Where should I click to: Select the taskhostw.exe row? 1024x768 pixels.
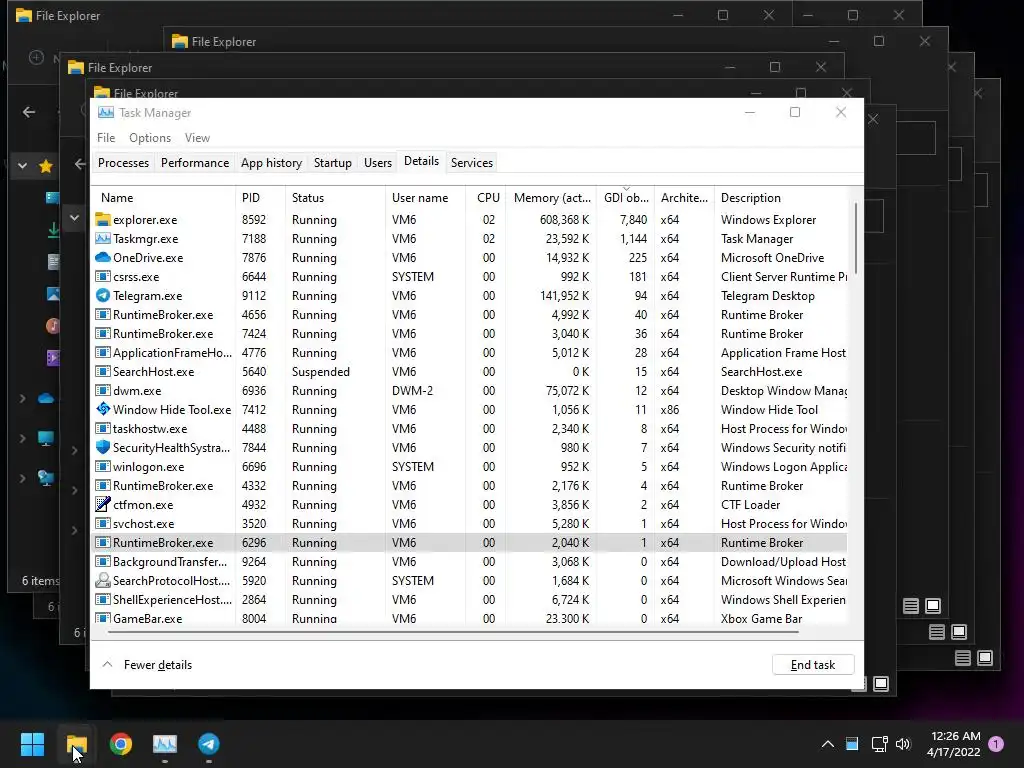click(x=470, y=428)
